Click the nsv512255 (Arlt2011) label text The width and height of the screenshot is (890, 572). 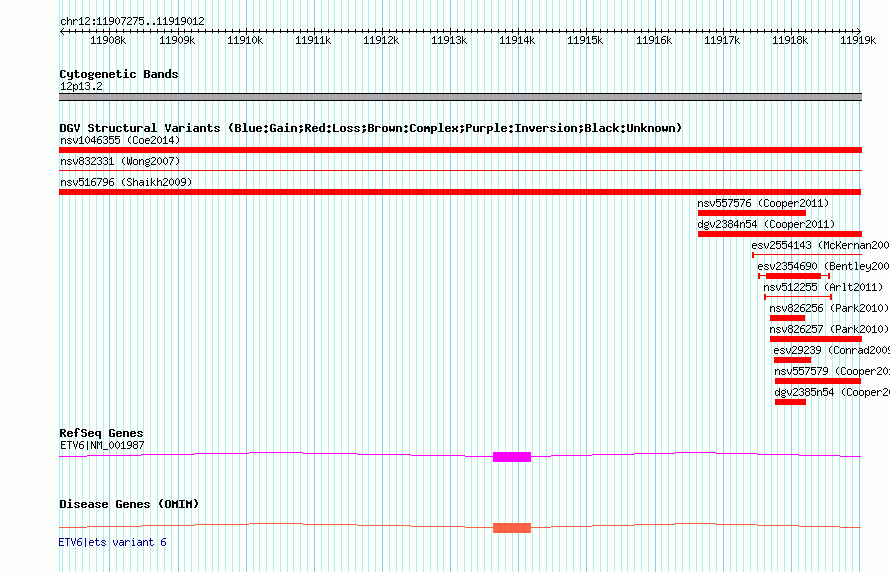(x=824, y=287)
